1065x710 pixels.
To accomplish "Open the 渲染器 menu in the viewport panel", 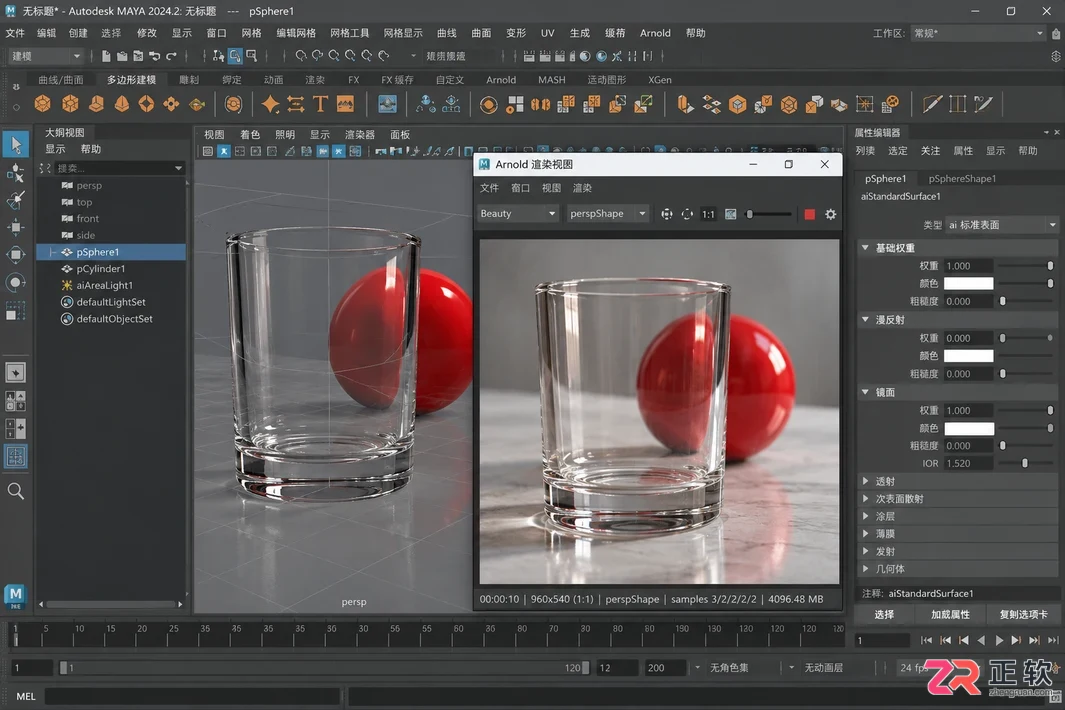I will [359, 135].
